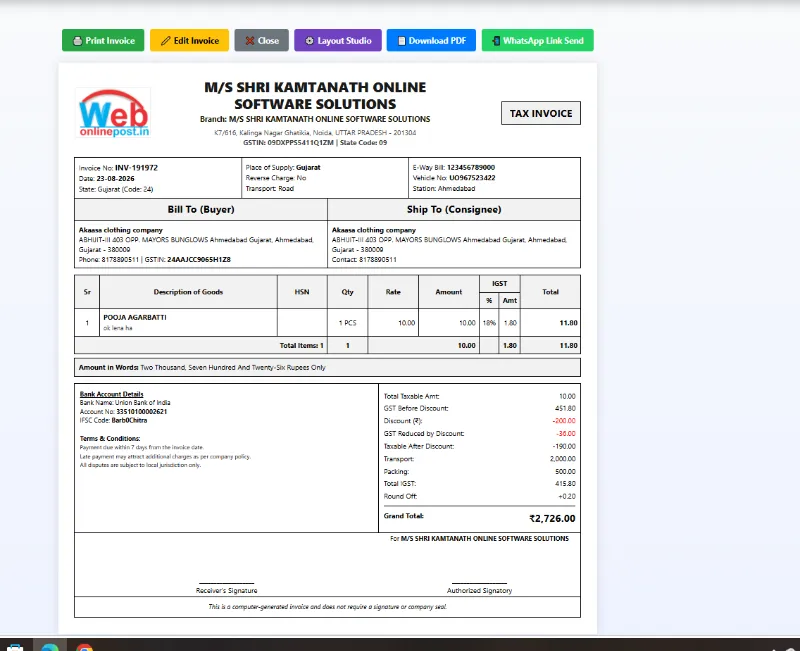The image size is (800, 651).
Task: Click GST Reduced by Discount -36.00
Action: click(x=566, y=434)
